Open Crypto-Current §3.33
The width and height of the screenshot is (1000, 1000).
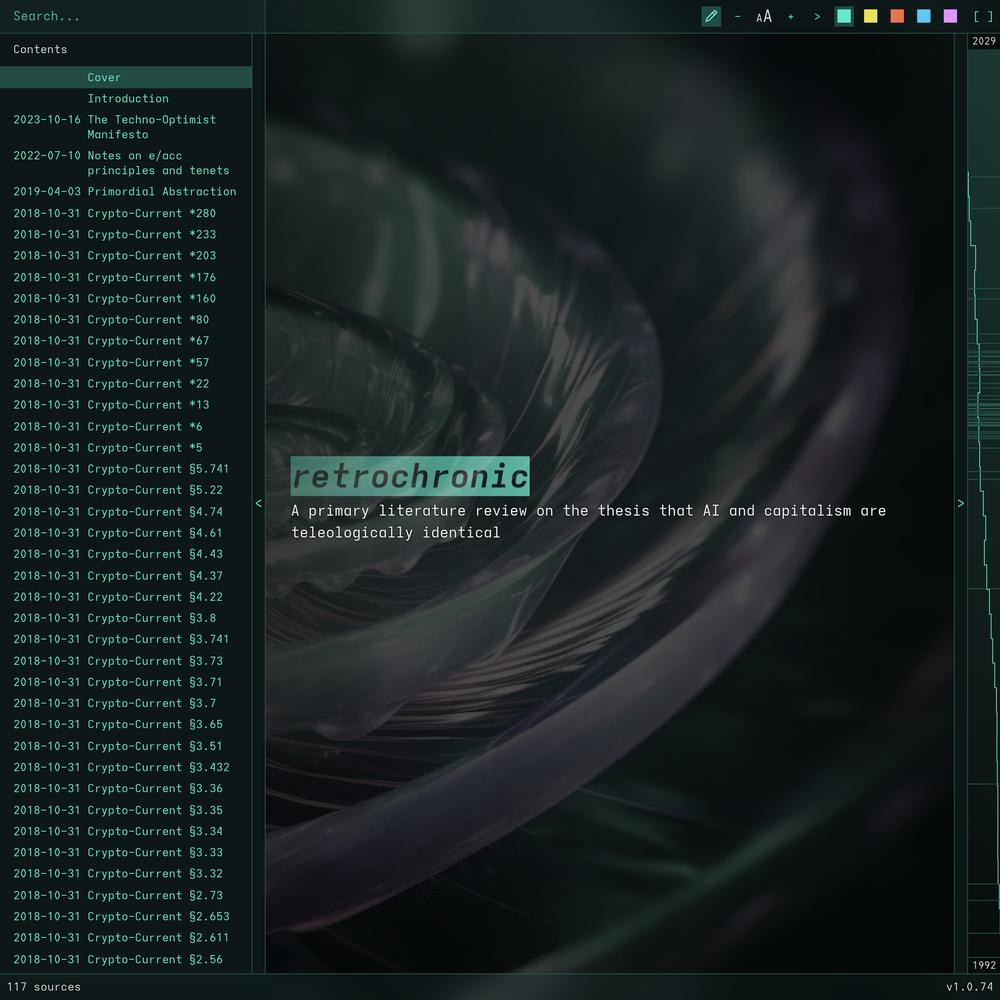(126, 853)
